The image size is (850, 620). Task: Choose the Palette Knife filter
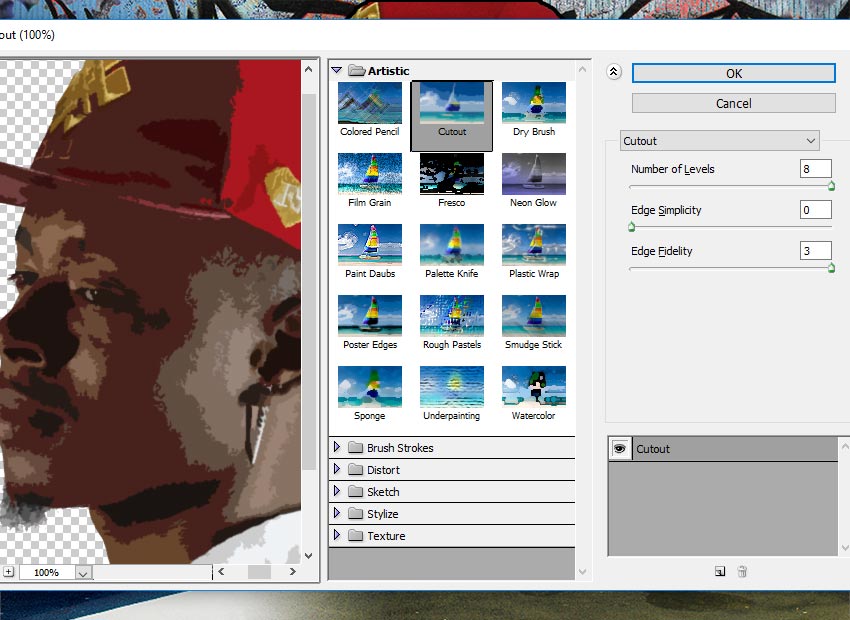tap(452, 245)
